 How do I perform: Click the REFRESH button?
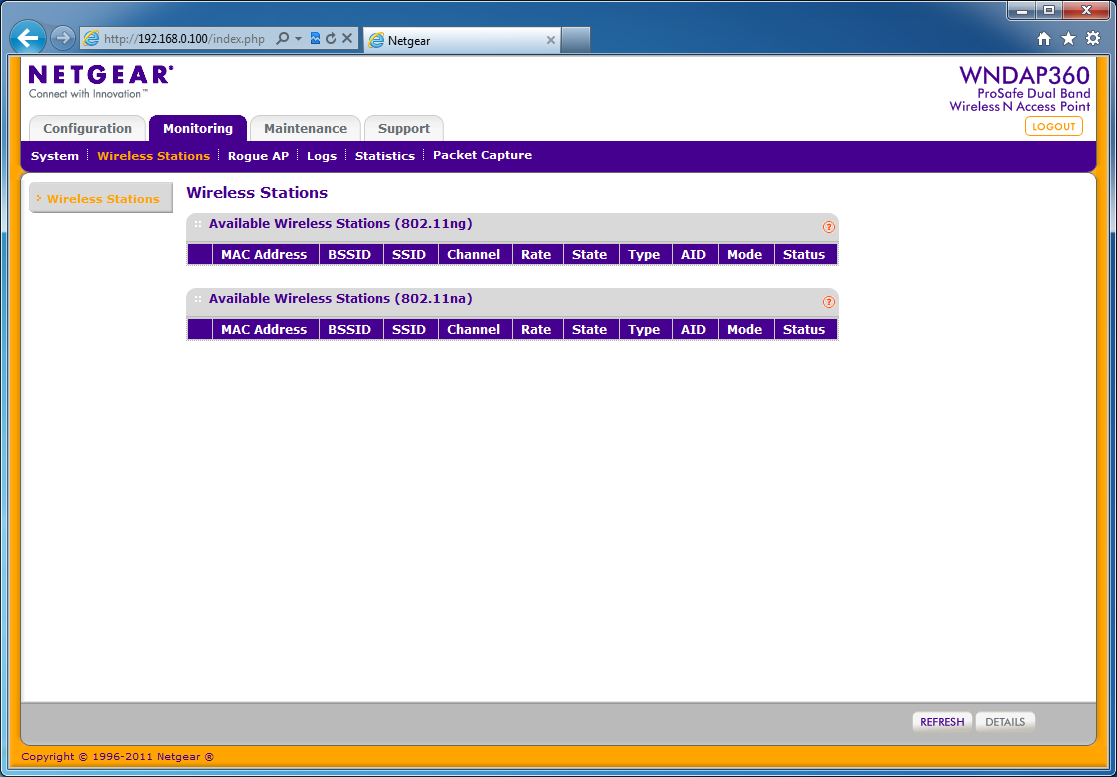[942, 722]
